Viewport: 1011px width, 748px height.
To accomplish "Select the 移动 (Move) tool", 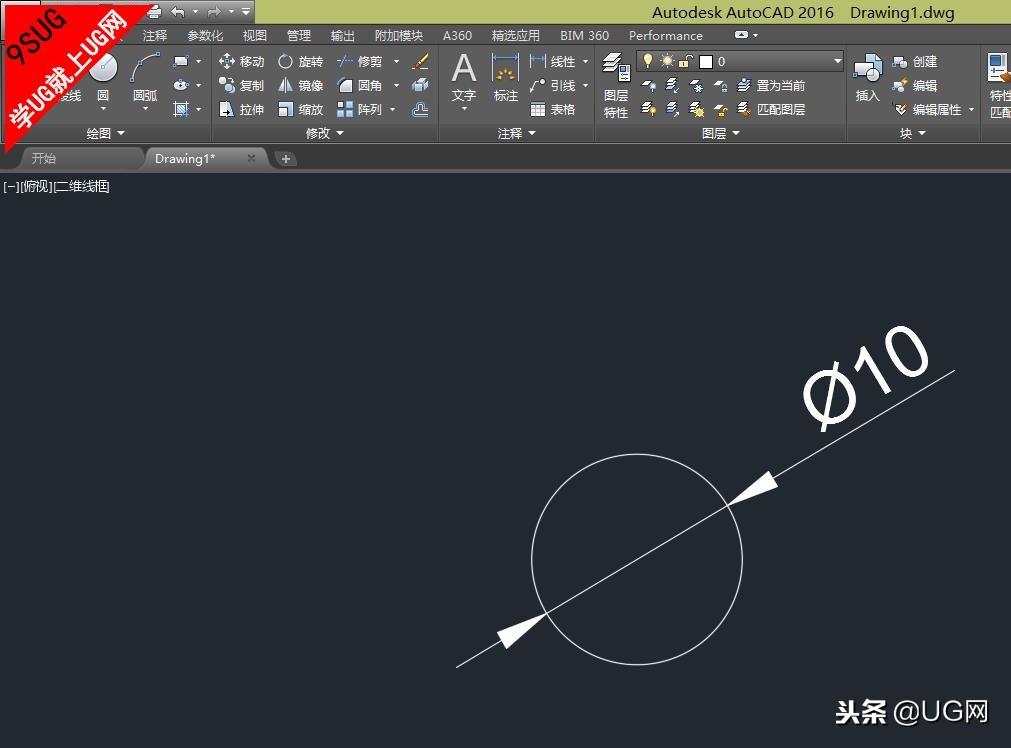I will [242, 61].
